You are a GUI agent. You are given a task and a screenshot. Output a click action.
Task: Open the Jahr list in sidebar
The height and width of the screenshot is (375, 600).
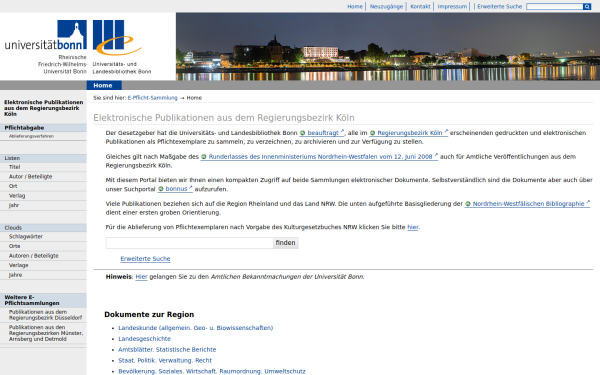[x=14, y=205]
